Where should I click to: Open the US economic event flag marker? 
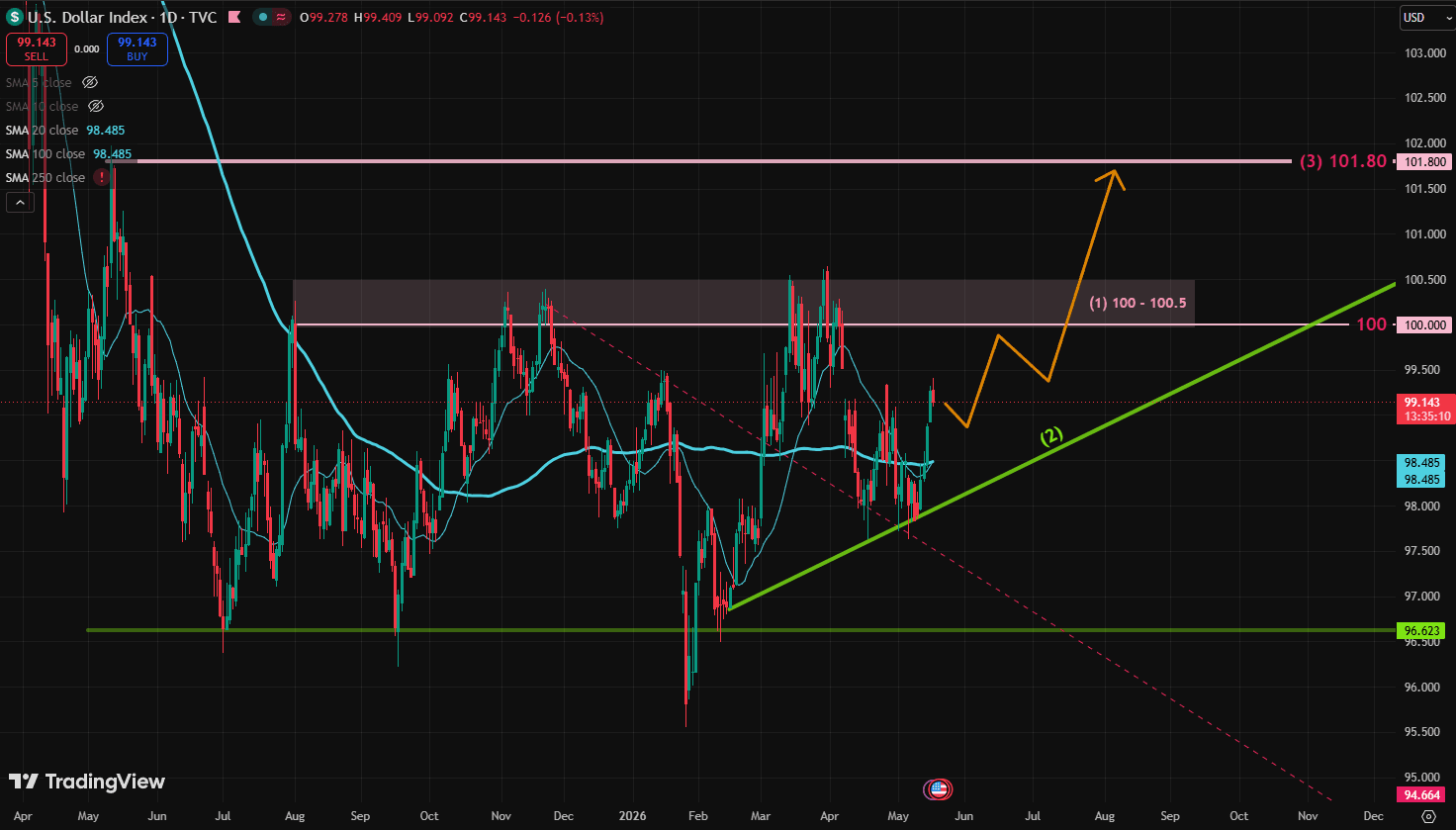[938, 788]
